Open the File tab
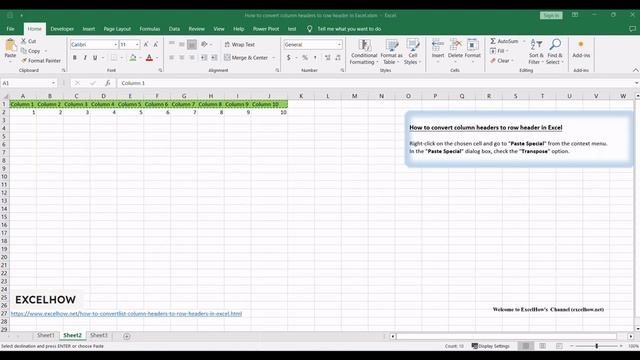The image size is (640, 360). click(11, 29)
